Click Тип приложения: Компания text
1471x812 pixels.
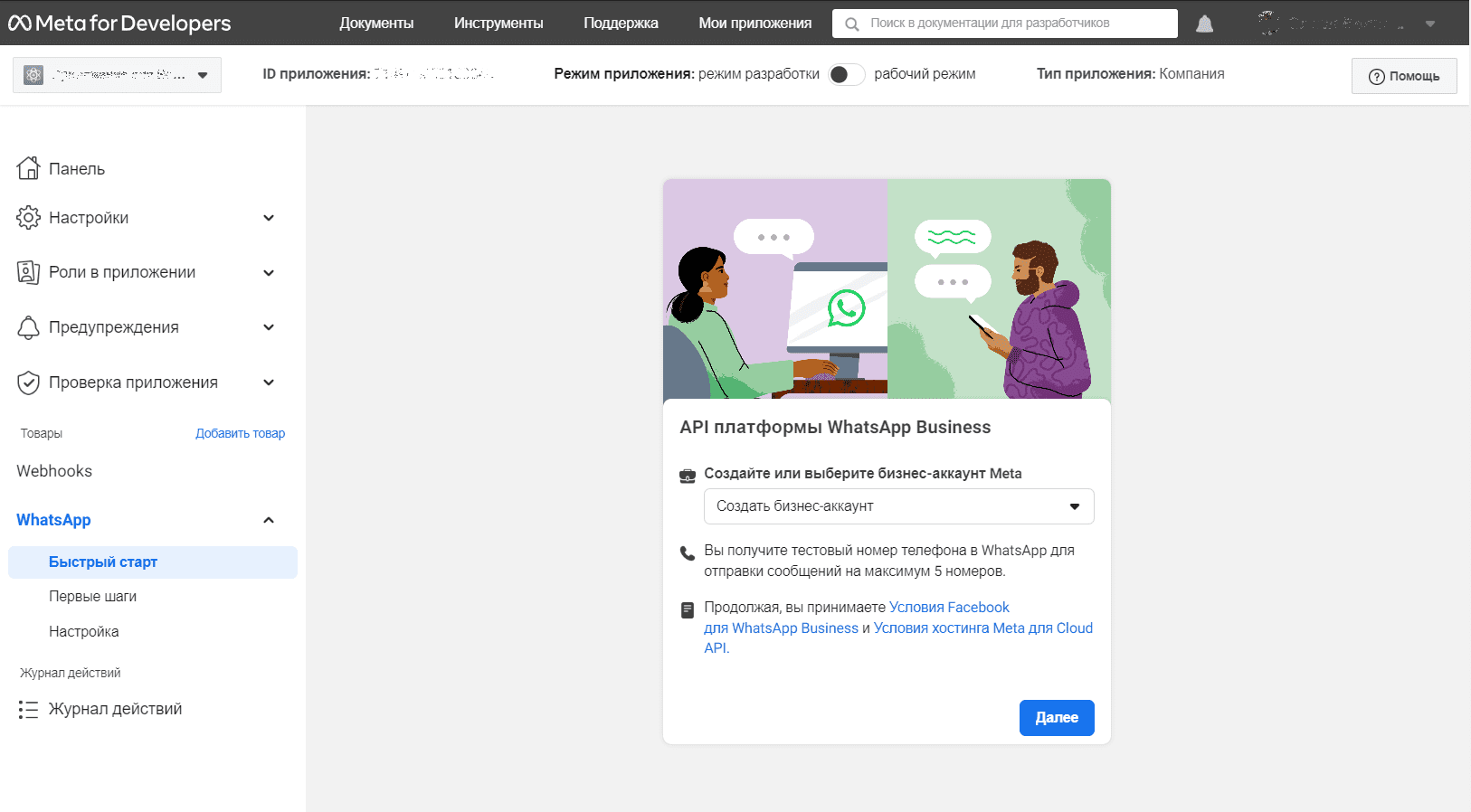coord(1130,74)
